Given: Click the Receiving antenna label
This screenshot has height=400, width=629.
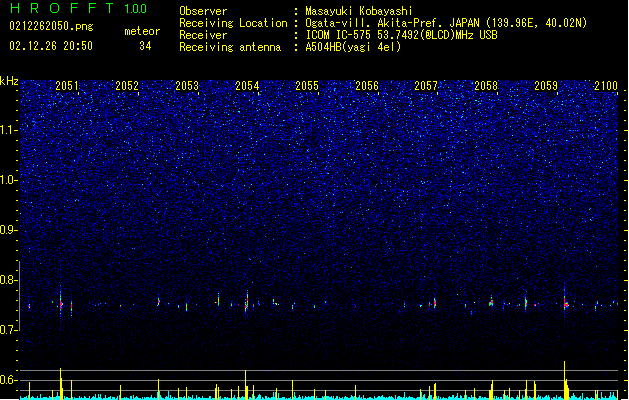Looking at the screenshot, I should point(230,47).
